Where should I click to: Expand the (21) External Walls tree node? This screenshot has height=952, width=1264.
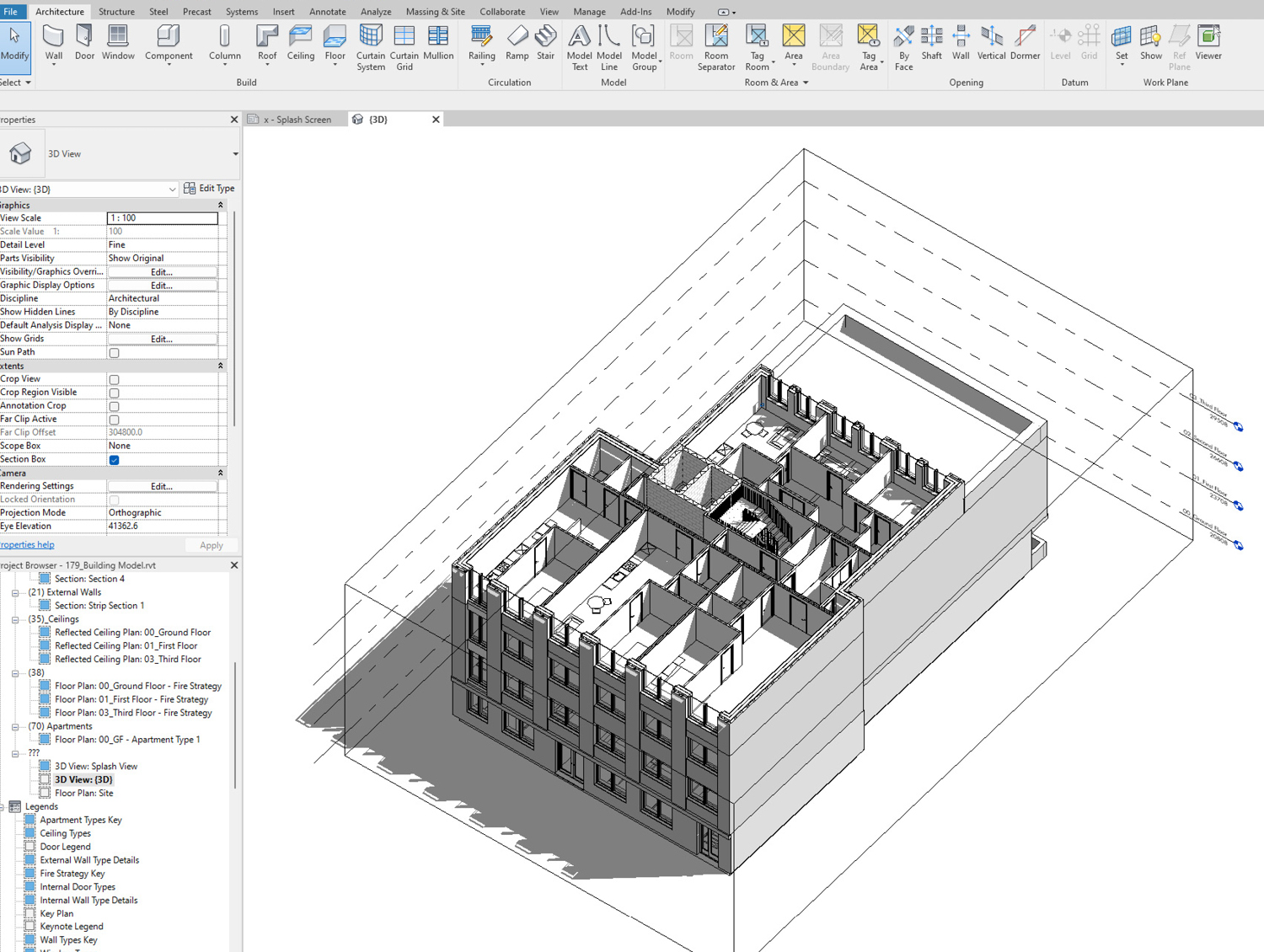15,592
